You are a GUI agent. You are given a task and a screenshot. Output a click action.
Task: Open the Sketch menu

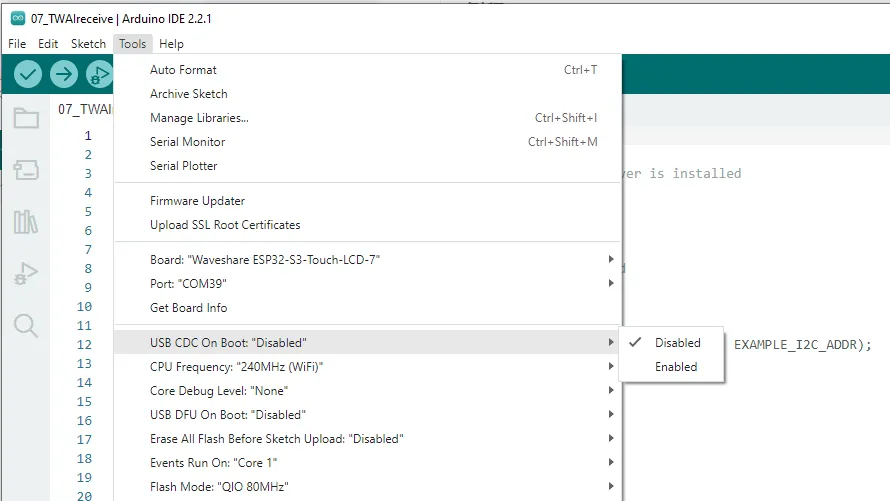pyautogui.click(x=88, y=44)
